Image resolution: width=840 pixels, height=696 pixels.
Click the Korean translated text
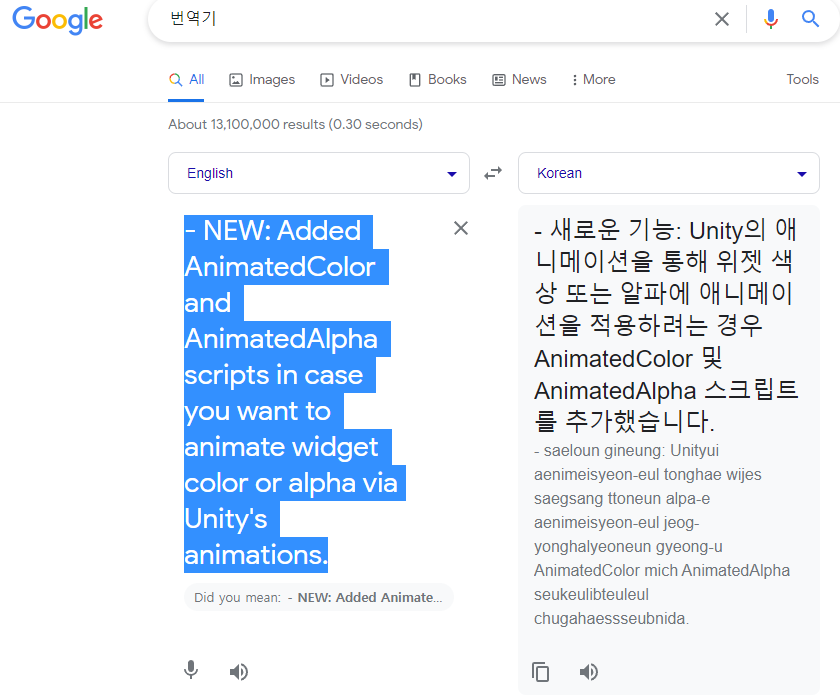click(666, 326)
